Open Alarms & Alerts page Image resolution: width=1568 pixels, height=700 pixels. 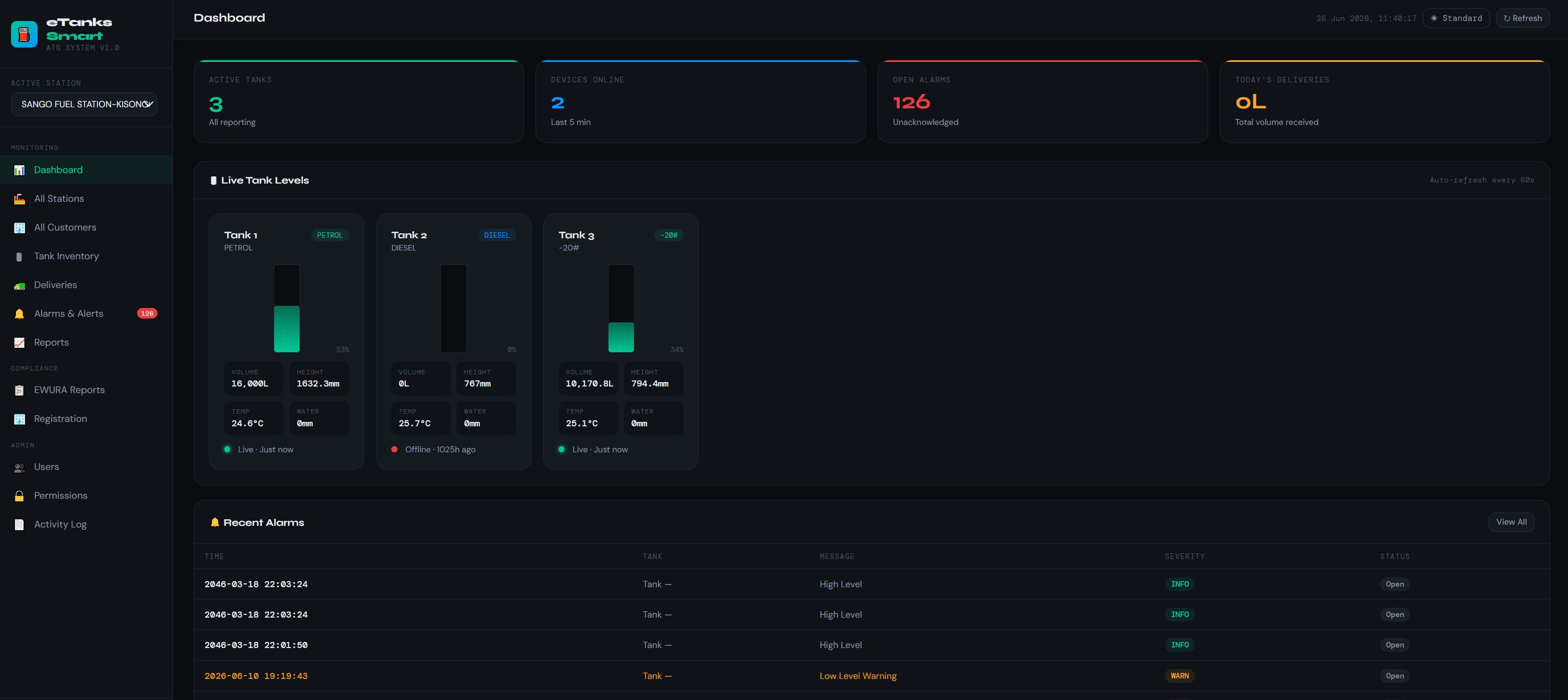(86, 314)
